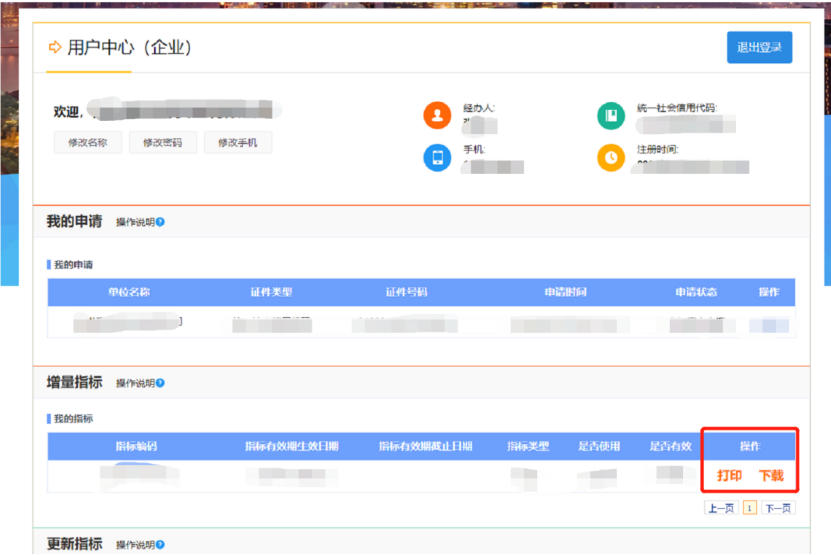831x555 pixels.
Task: Select page number 1 in pagination
Action: point(750,508)
